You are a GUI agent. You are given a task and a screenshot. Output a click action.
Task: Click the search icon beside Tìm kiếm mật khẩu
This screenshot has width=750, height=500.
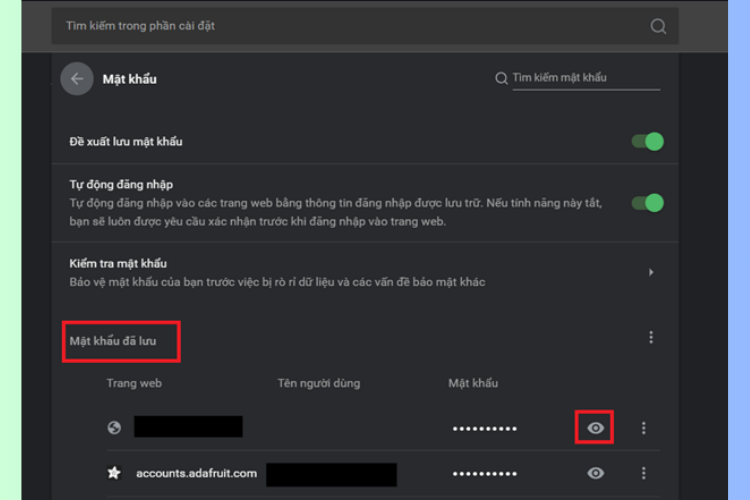point(501,78)
